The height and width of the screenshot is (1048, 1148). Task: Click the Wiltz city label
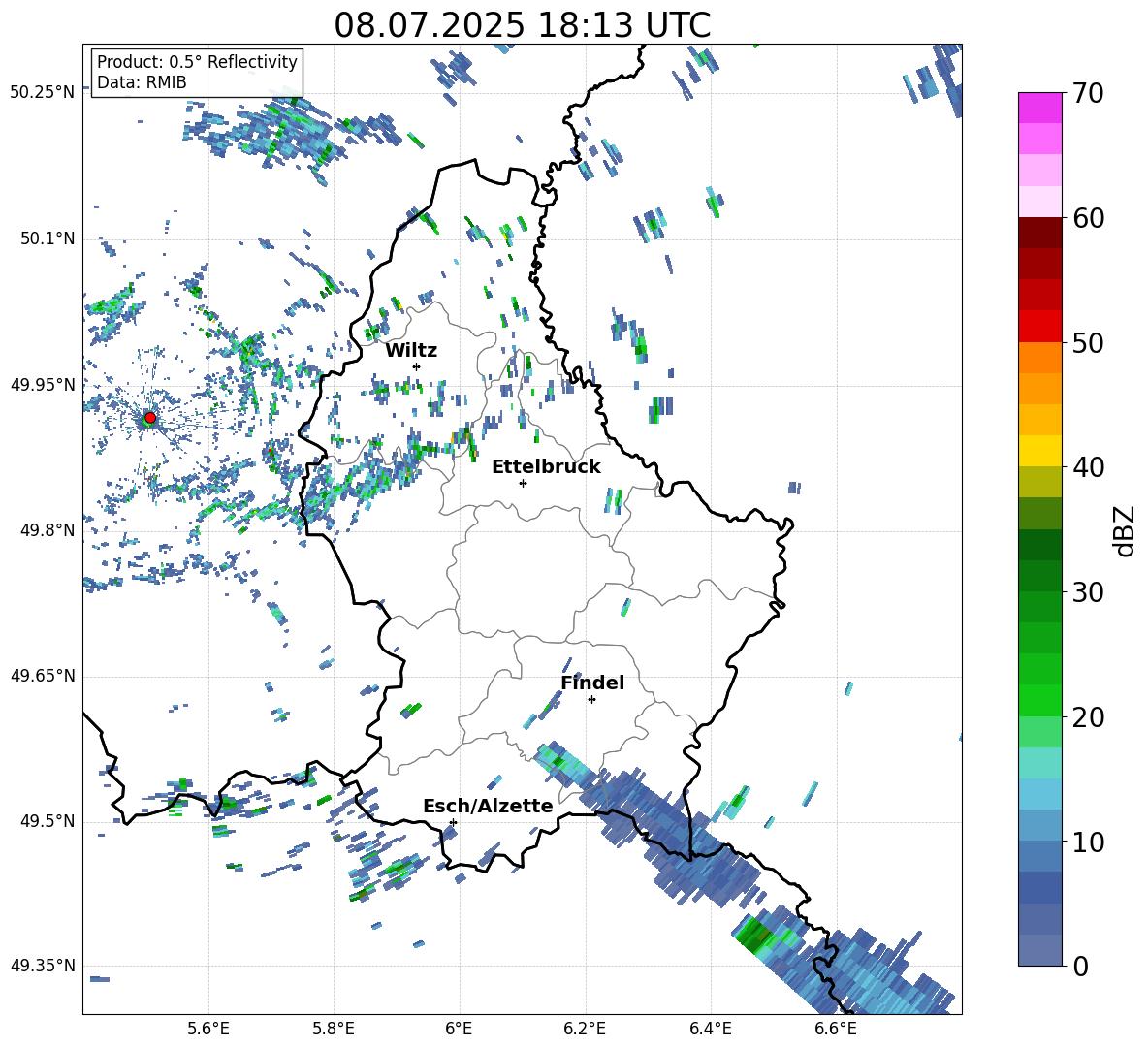point(411,351)
